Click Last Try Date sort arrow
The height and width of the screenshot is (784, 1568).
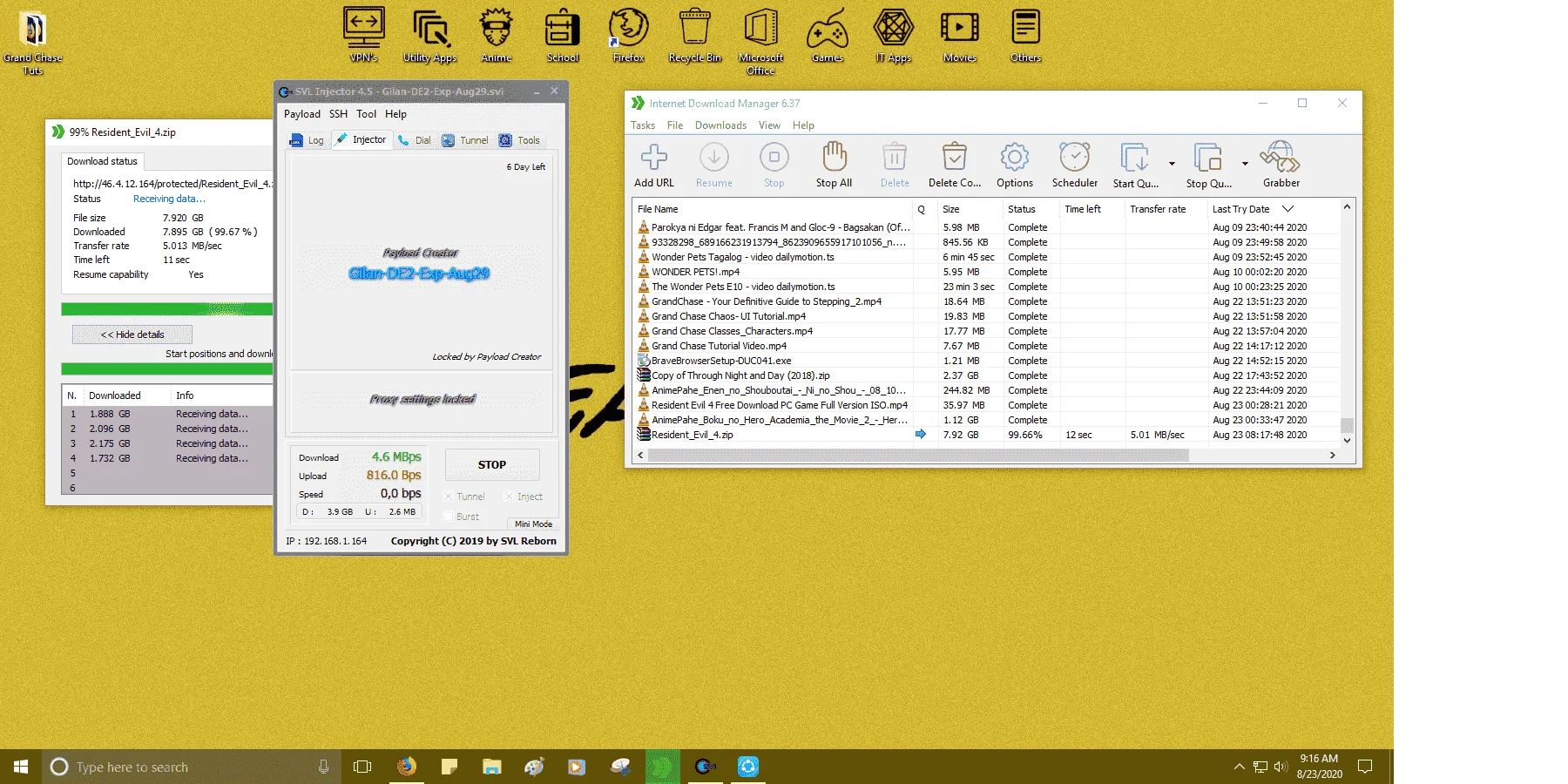(x=1288, y=209)
